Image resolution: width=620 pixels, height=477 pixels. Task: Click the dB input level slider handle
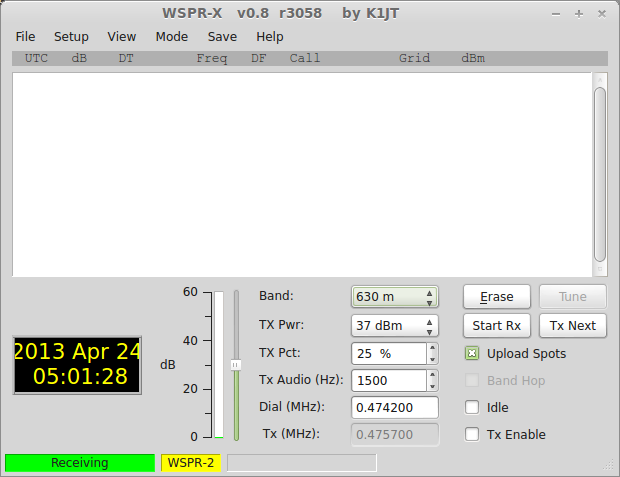pyautogui.click(x=236, y=365)
